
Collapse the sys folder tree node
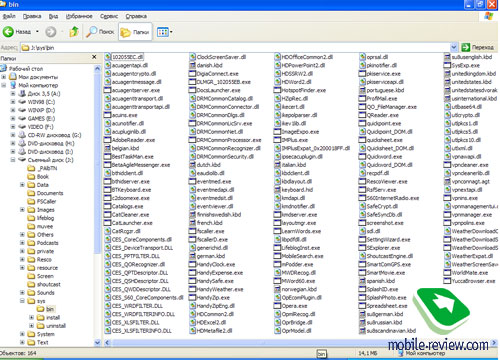[x=22, y=301]
